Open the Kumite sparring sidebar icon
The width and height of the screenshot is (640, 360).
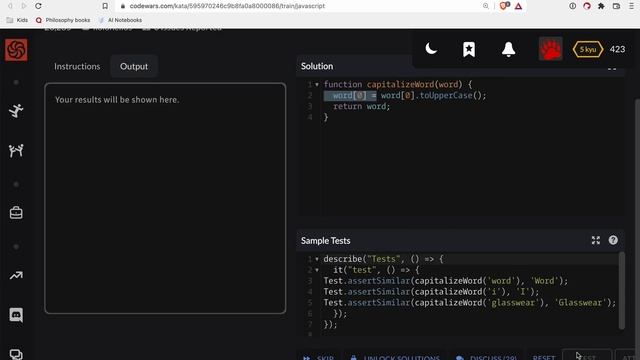click(x=16, y=151)
